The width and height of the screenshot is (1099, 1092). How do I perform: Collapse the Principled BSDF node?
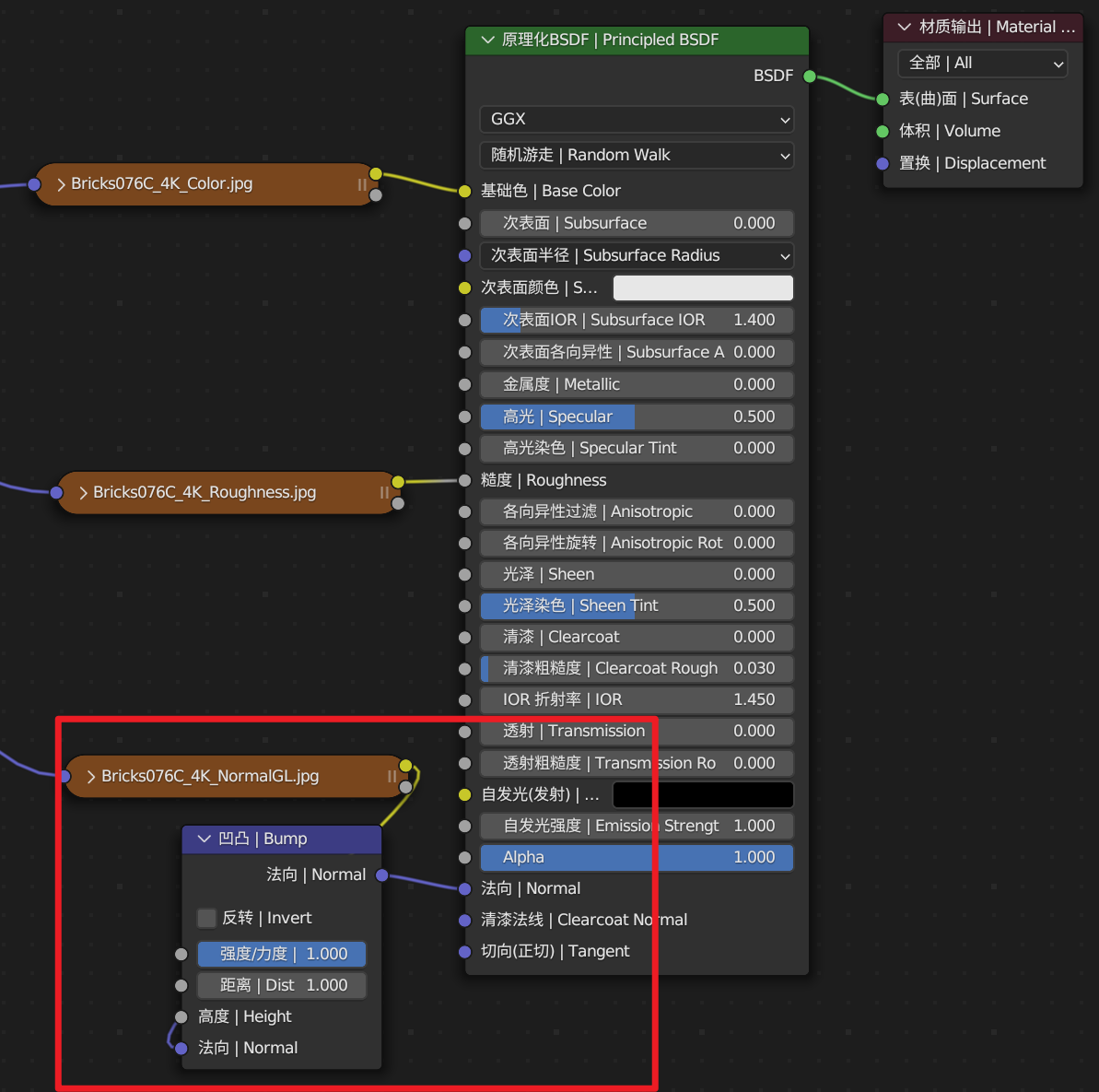pyautogui.click(x=488, y=40)
